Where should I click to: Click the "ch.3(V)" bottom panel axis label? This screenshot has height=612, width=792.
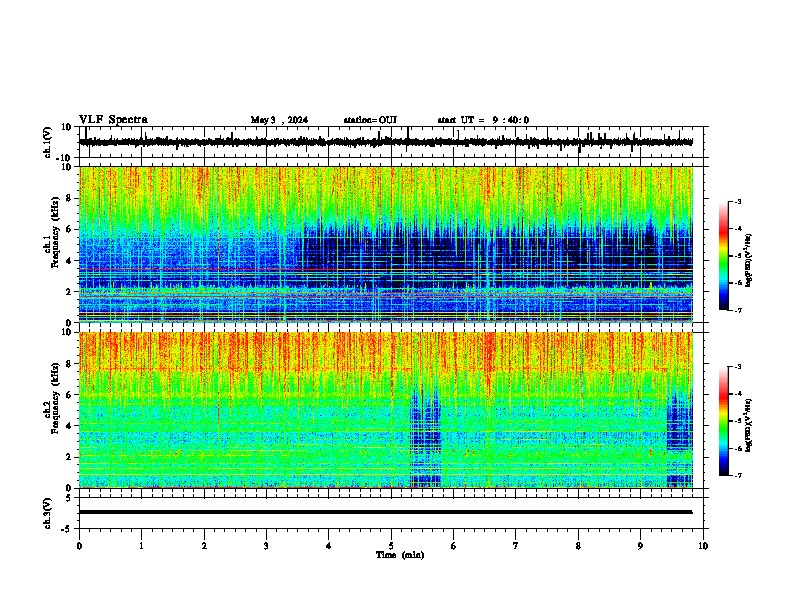pyautogui.click(x=47, y=513)
